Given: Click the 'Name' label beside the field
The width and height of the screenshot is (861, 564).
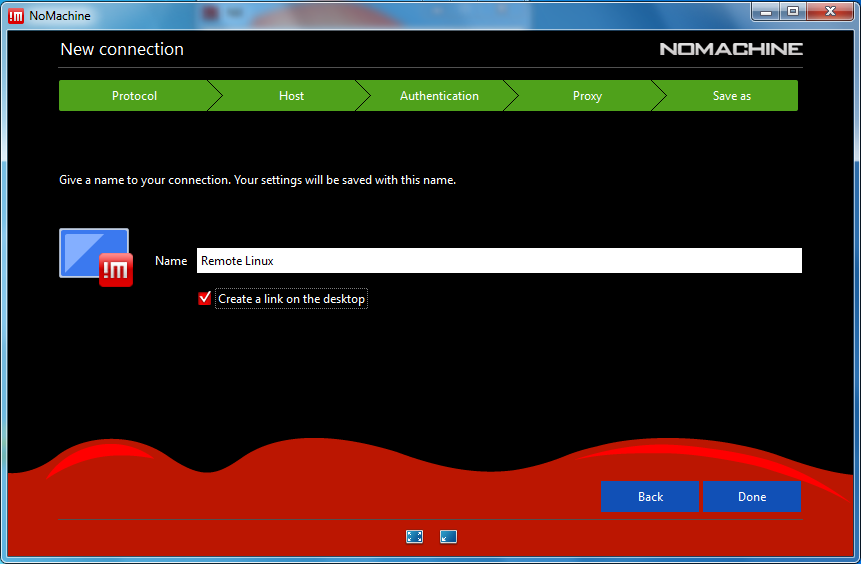Looking at the screenshot, I should pyautogui.click(x=171, y=261).
